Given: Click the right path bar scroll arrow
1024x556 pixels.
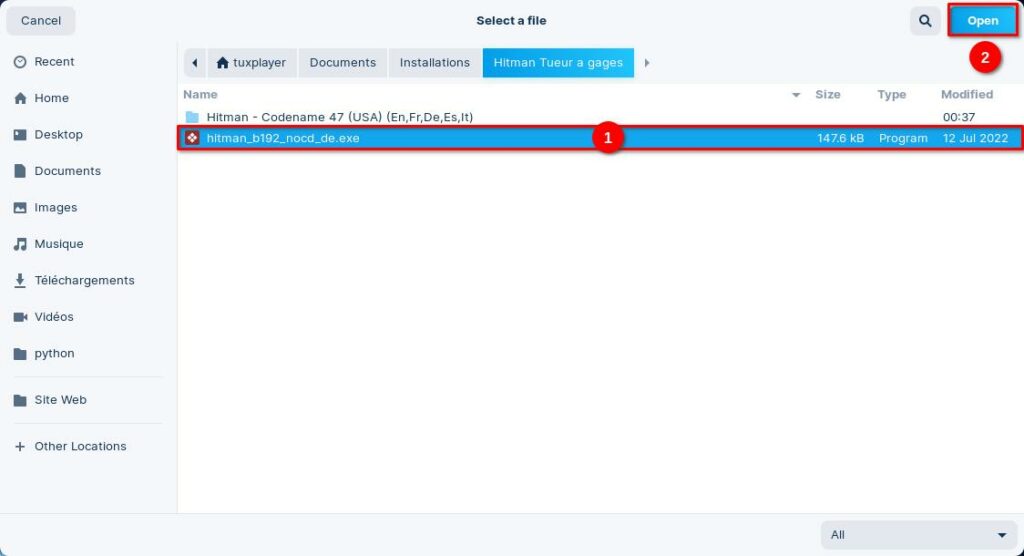Looking at the screenshot, I should pyautogui.click(x=647, y=63).
